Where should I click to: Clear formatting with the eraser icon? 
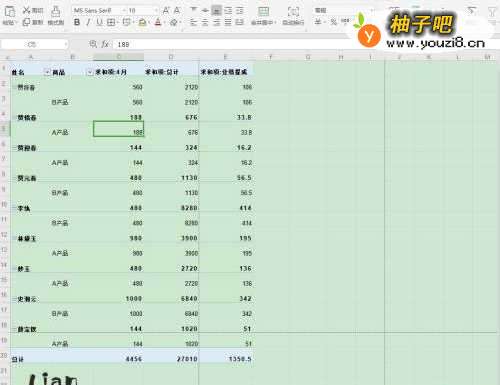174,22
